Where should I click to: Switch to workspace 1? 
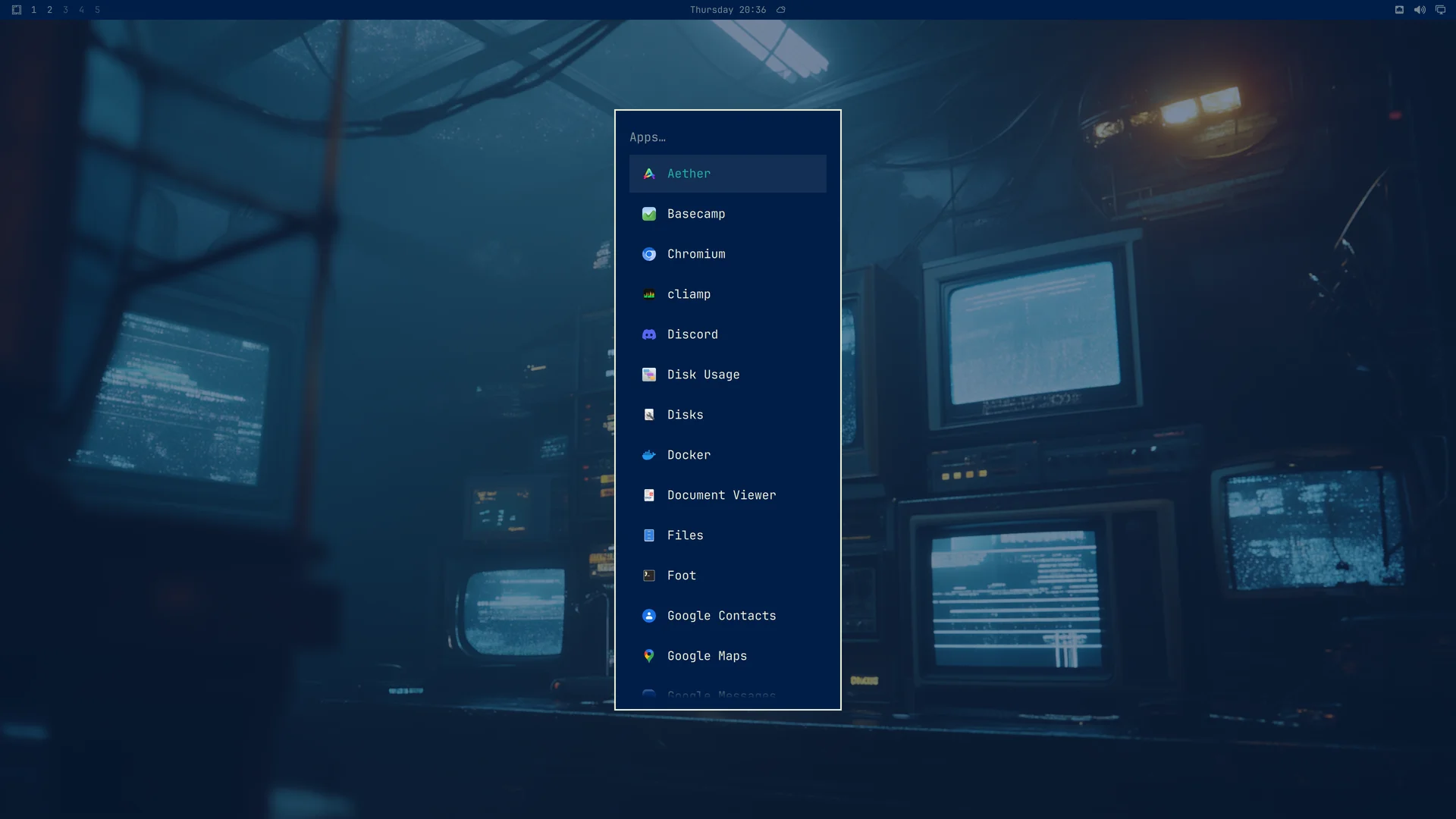click(33, 10)
